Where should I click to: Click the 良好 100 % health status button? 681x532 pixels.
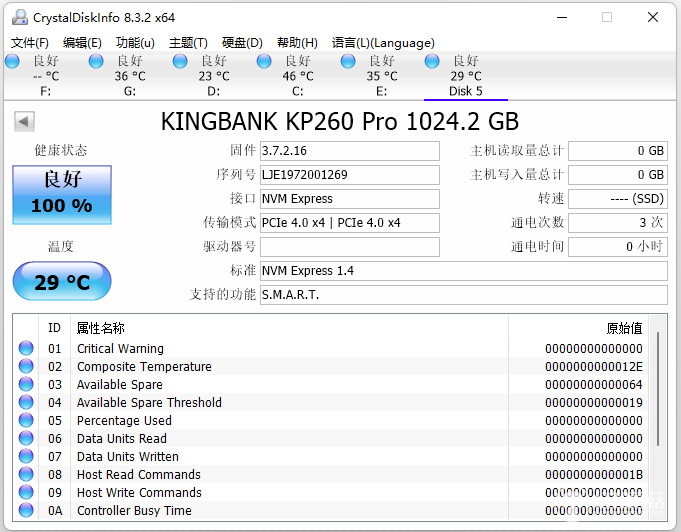(x=62, y=195)
